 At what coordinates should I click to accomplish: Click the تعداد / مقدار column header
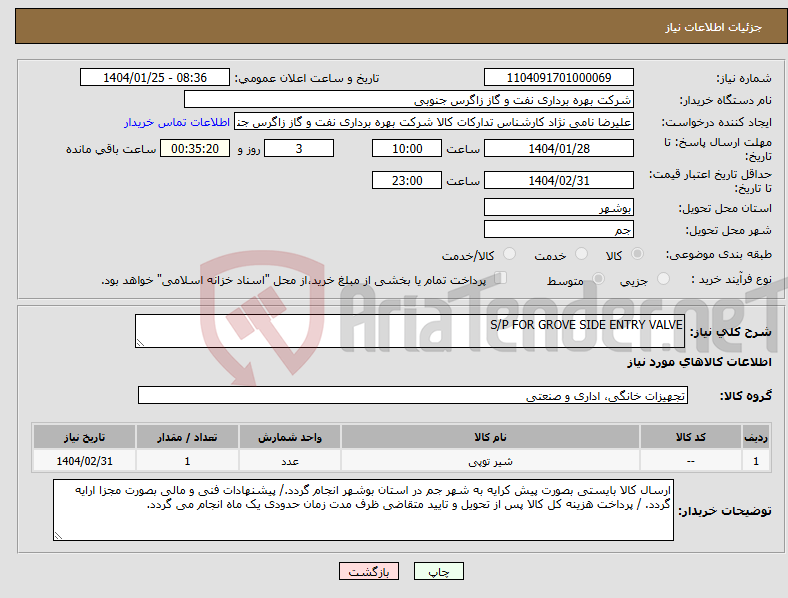tap(187, 437)
